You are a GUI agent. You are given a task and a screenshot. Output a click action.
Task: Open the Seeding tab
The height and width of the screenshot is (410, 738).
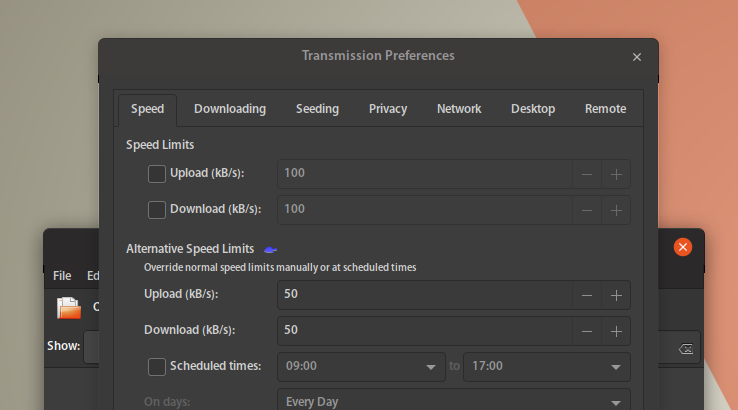click(x=317, y=109)
